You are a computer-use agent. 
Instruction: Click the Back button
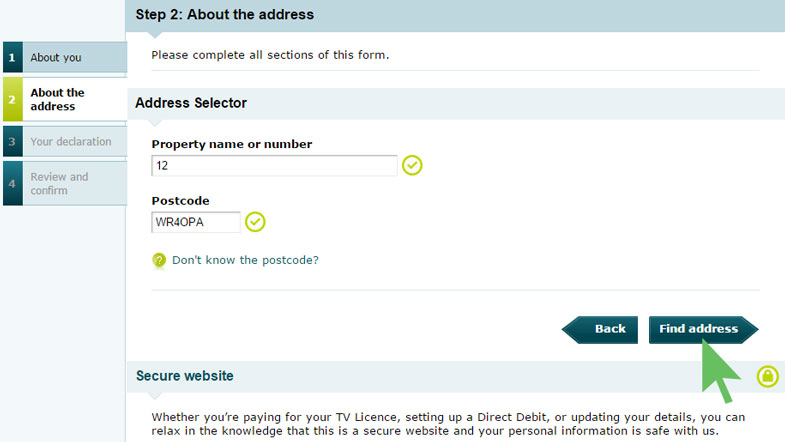click(x=600, y=329)
